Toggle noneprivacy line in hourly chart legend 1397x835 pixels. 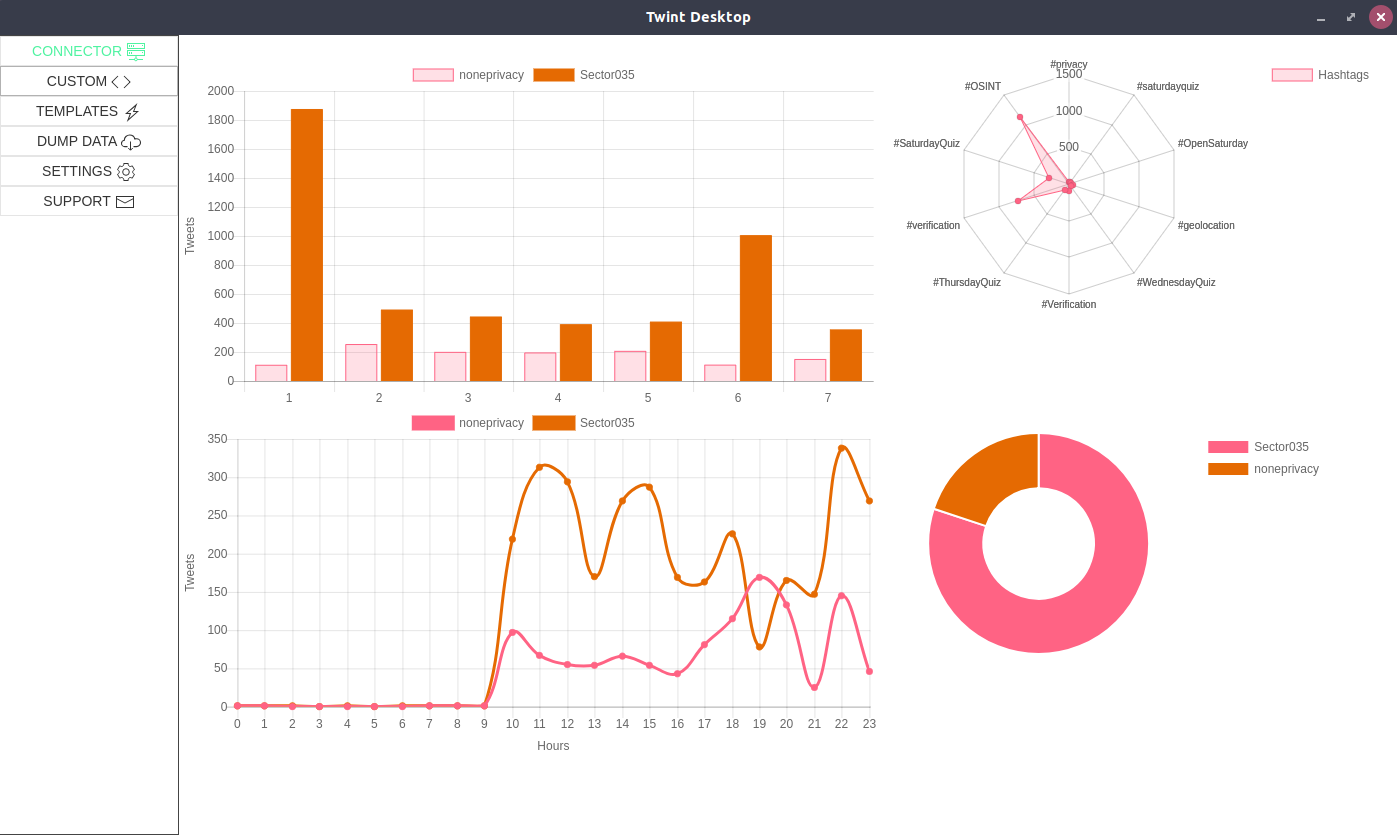pos(433,423)
